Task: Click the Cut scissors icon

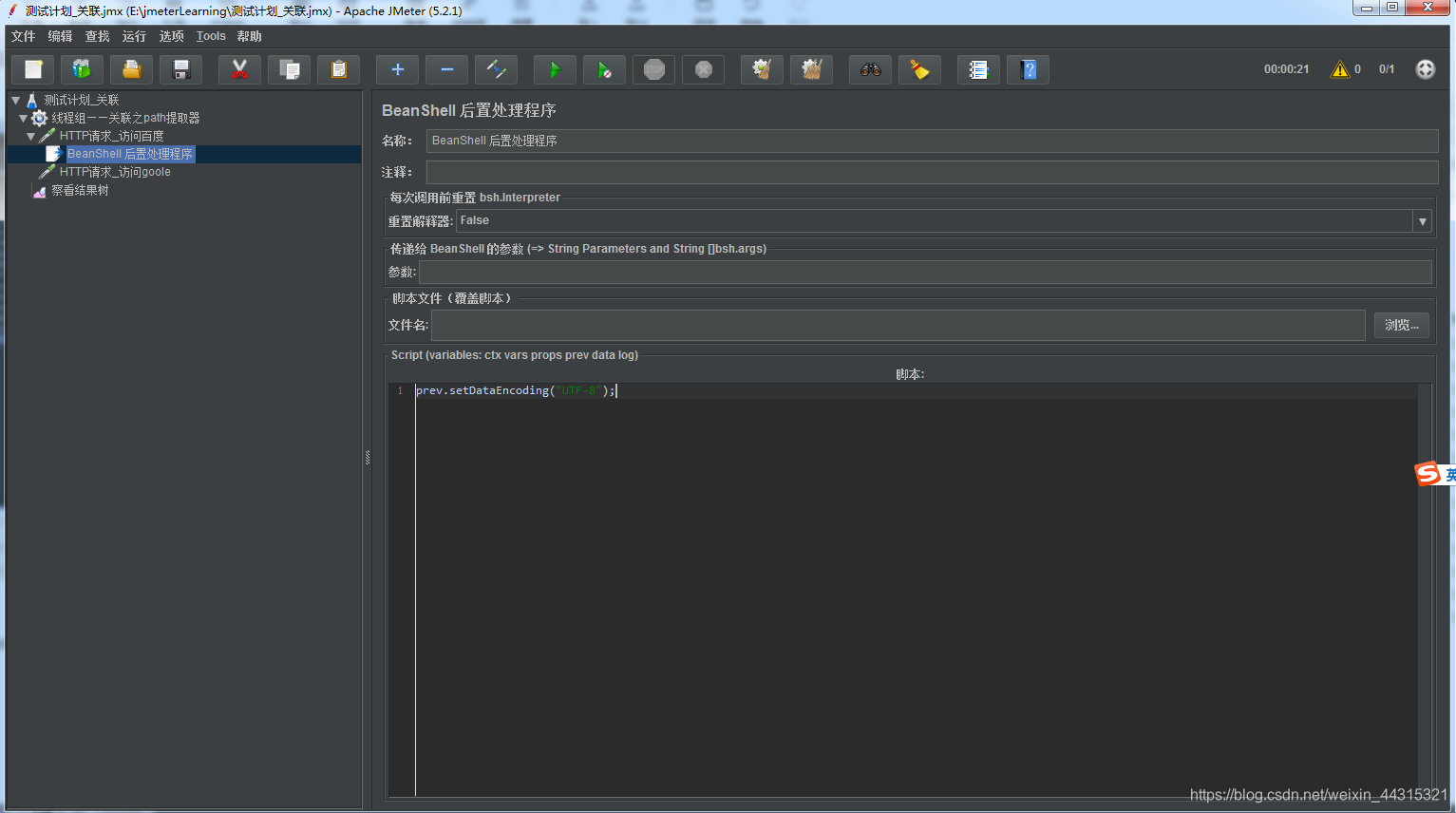Action: pyautogui.click(x=239, y=69)
